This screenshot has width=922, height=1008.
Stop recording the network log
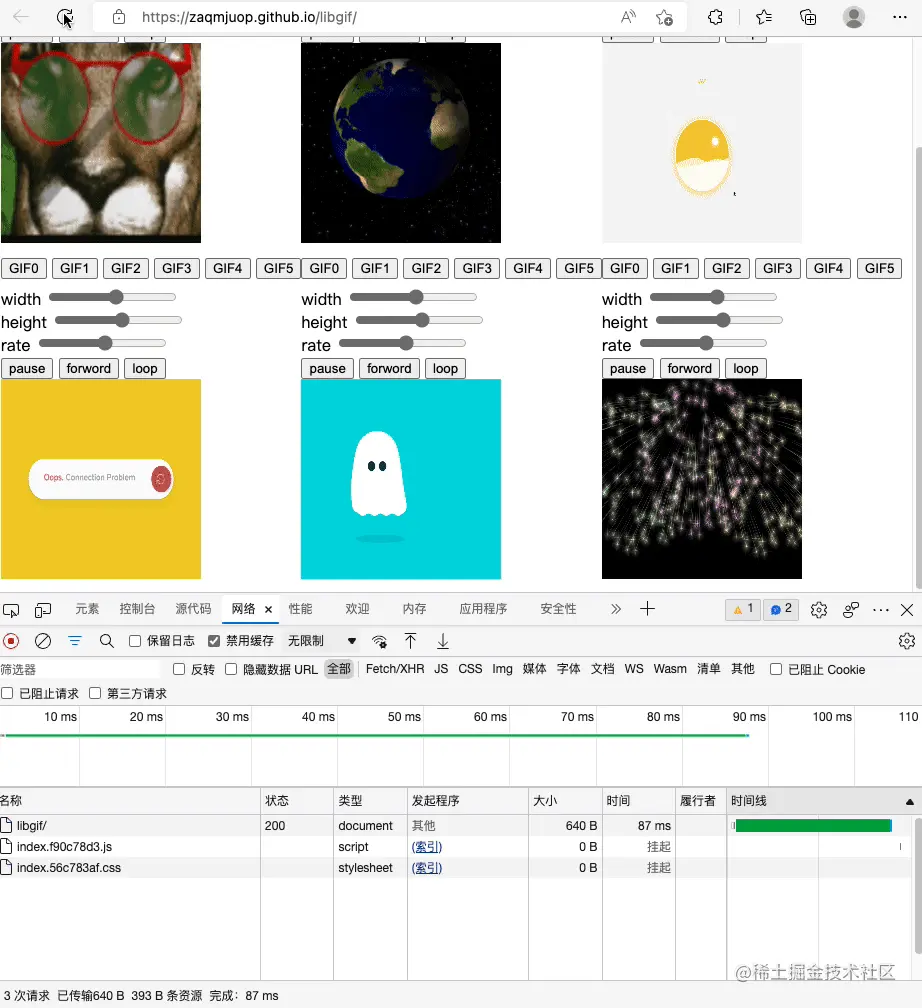10,641
